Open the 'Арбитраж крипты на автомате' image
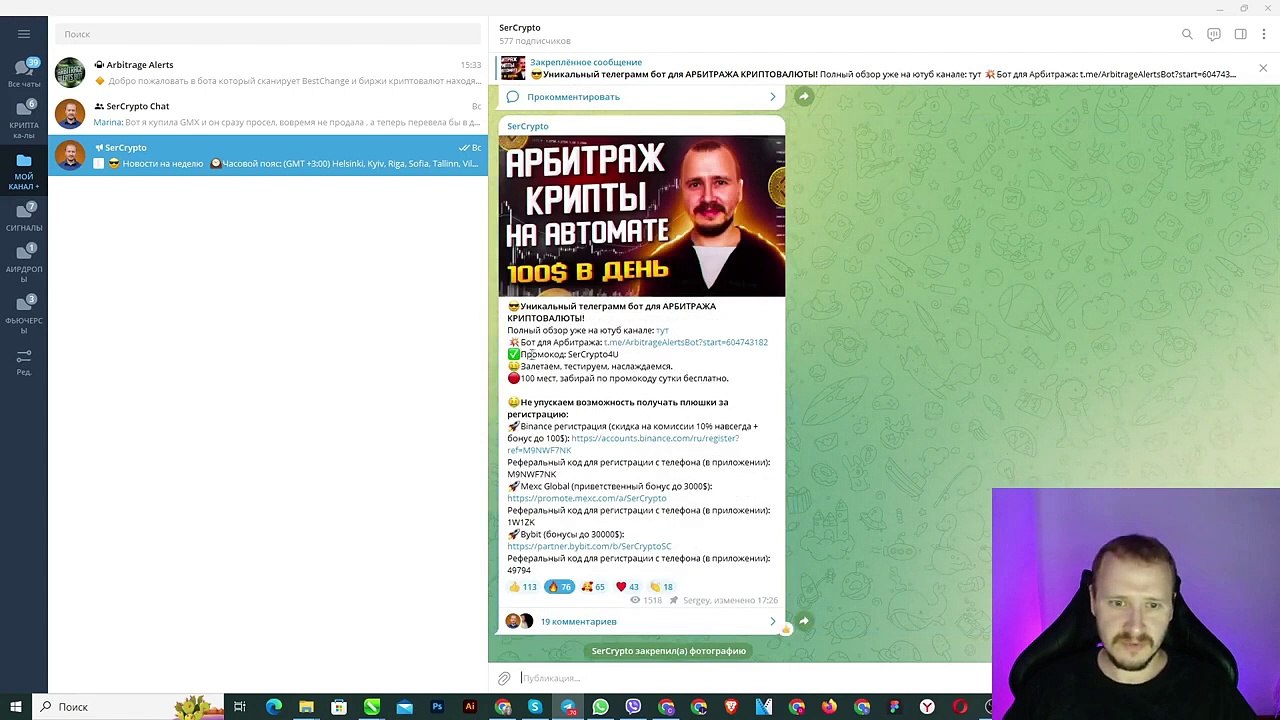The width and height of the screenshot is (1280, 720). click(x=642, y=216)
